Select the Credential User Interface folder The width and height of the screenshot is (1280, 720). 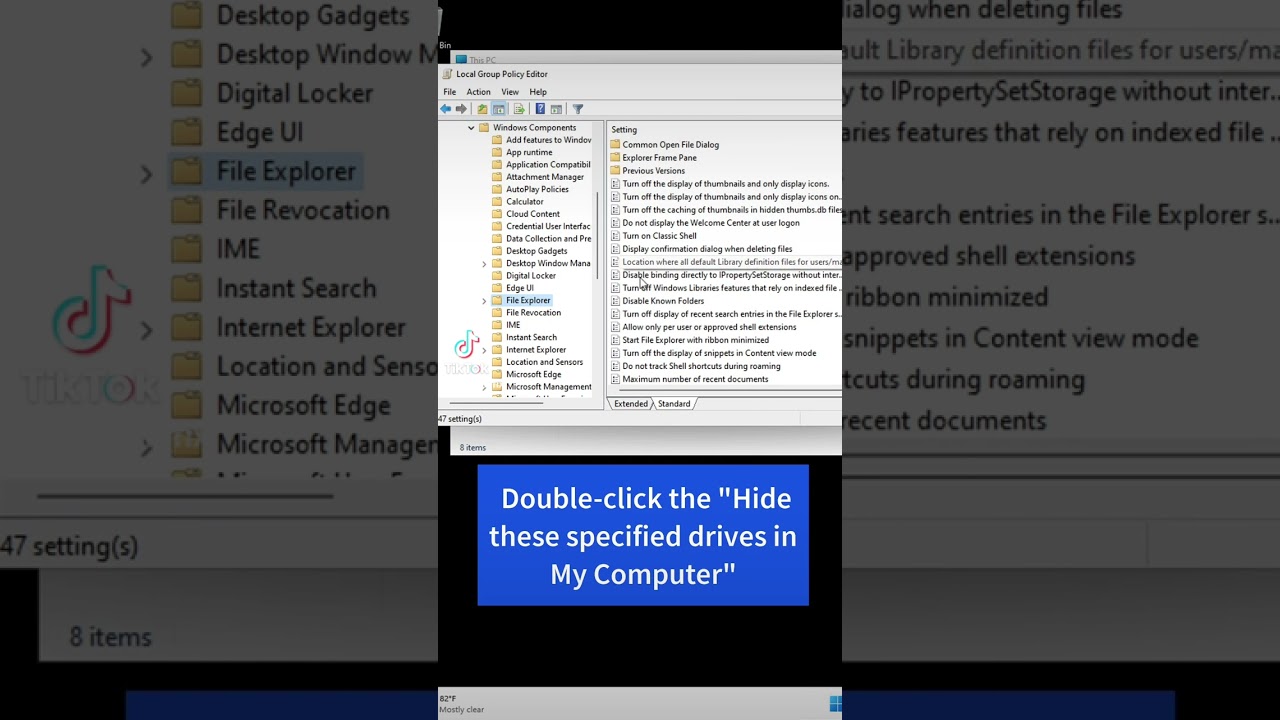pyautogui.click(x=541, y=227)
